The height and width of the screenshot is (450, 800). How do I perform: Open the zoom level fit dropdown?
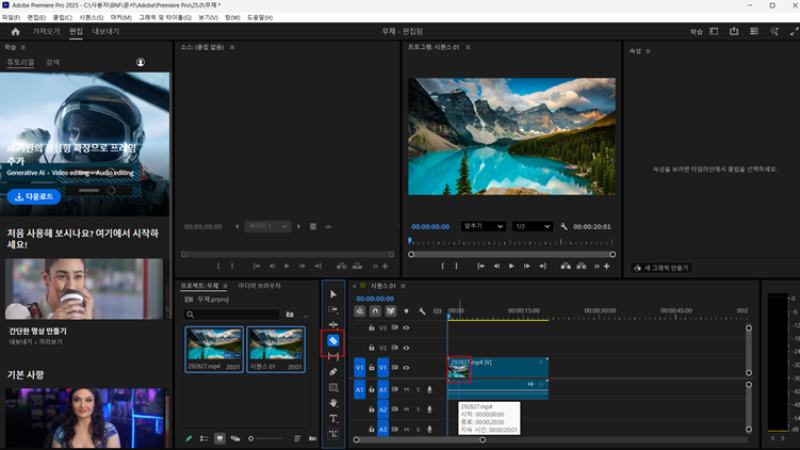coord(483,226)
